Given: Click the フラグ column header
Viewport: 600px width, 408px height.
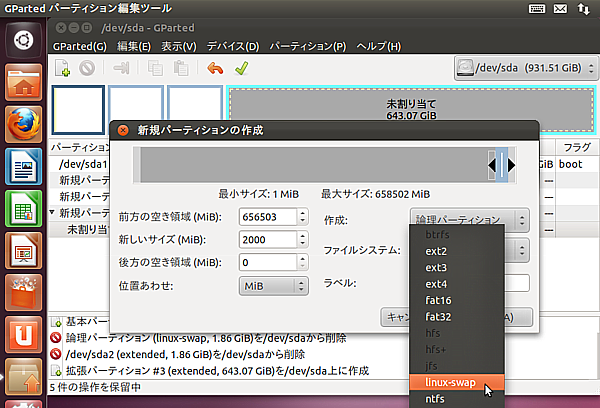Looking at the screenshot, I should [x=577, y=147].
